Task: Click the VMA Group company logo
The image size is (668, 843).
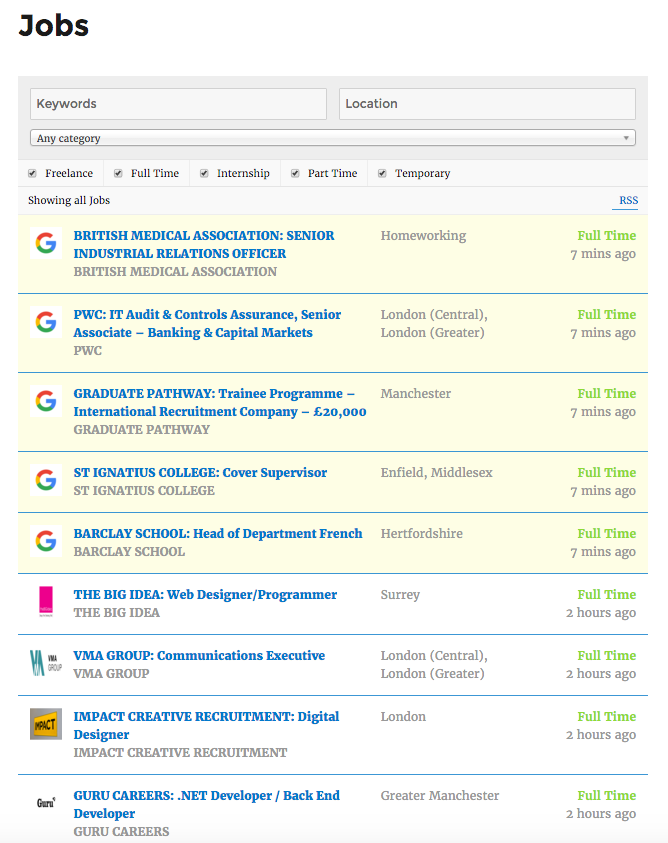Action: [46, 663]
